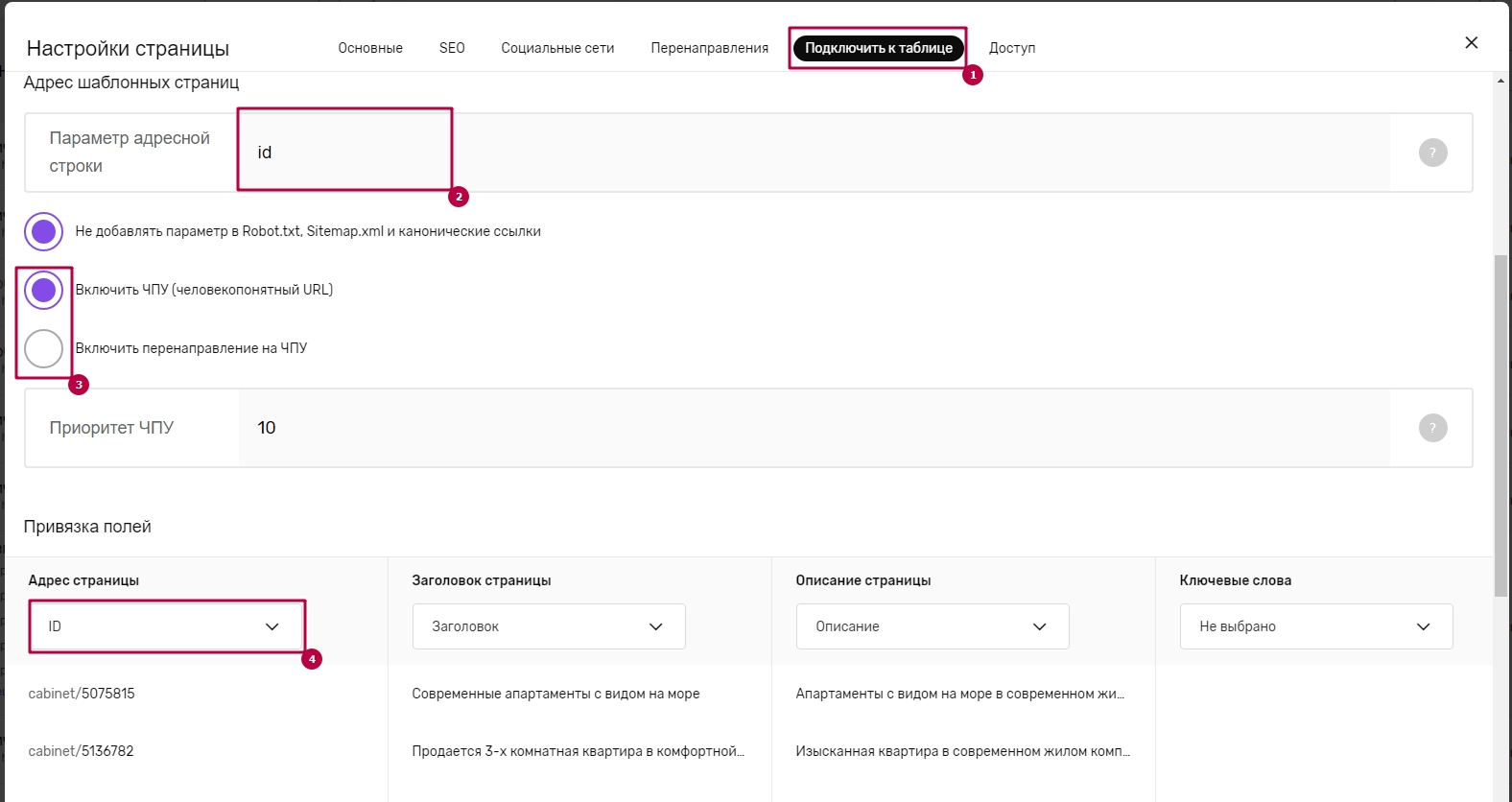Click the Ключевые слова column header
The width and height of the screenshot is (1512, 802).
[x=1236, y=580]
